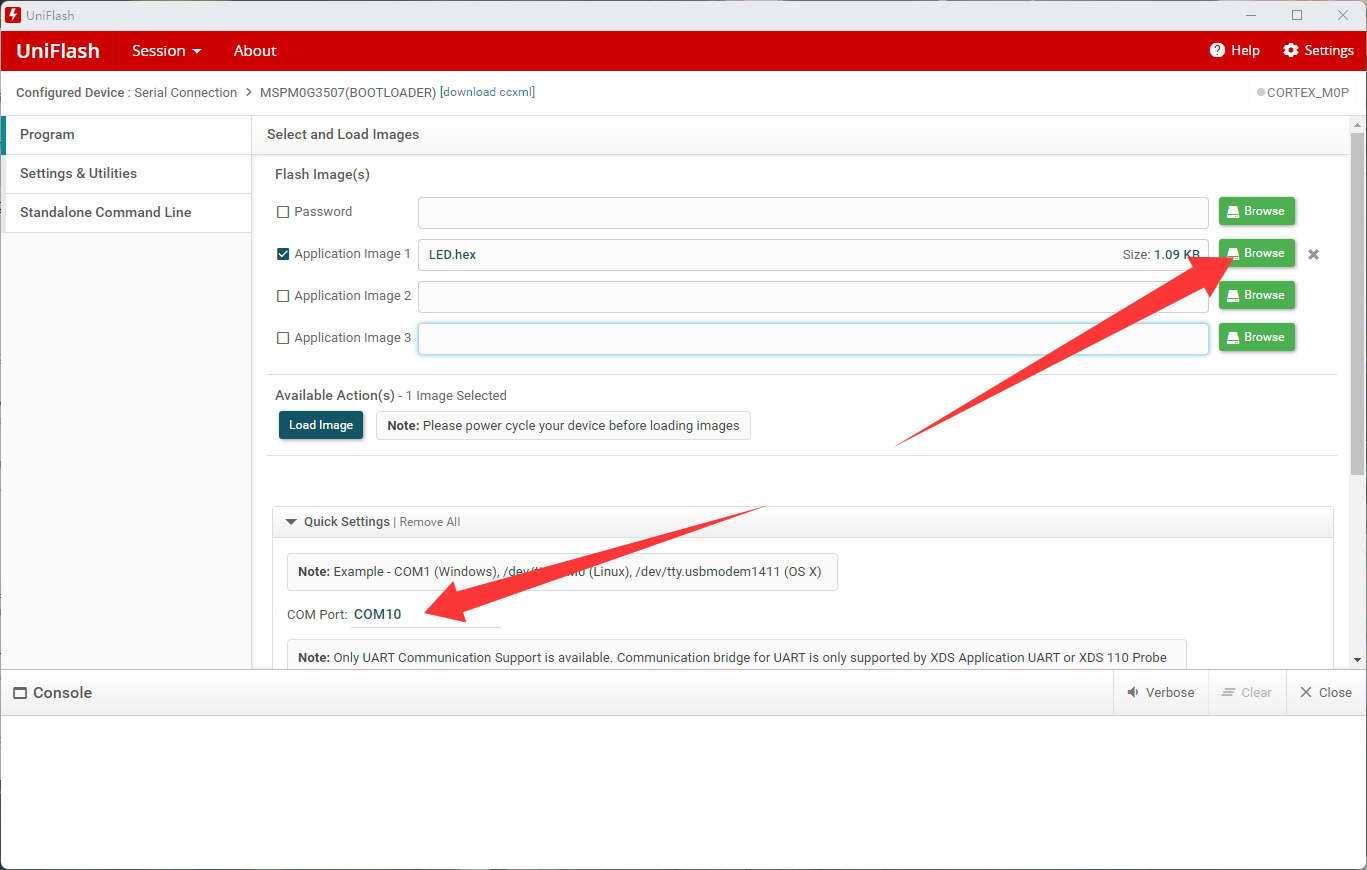Open Settings via the gear icon
1367x870 pixels.
pos(1291,51)
